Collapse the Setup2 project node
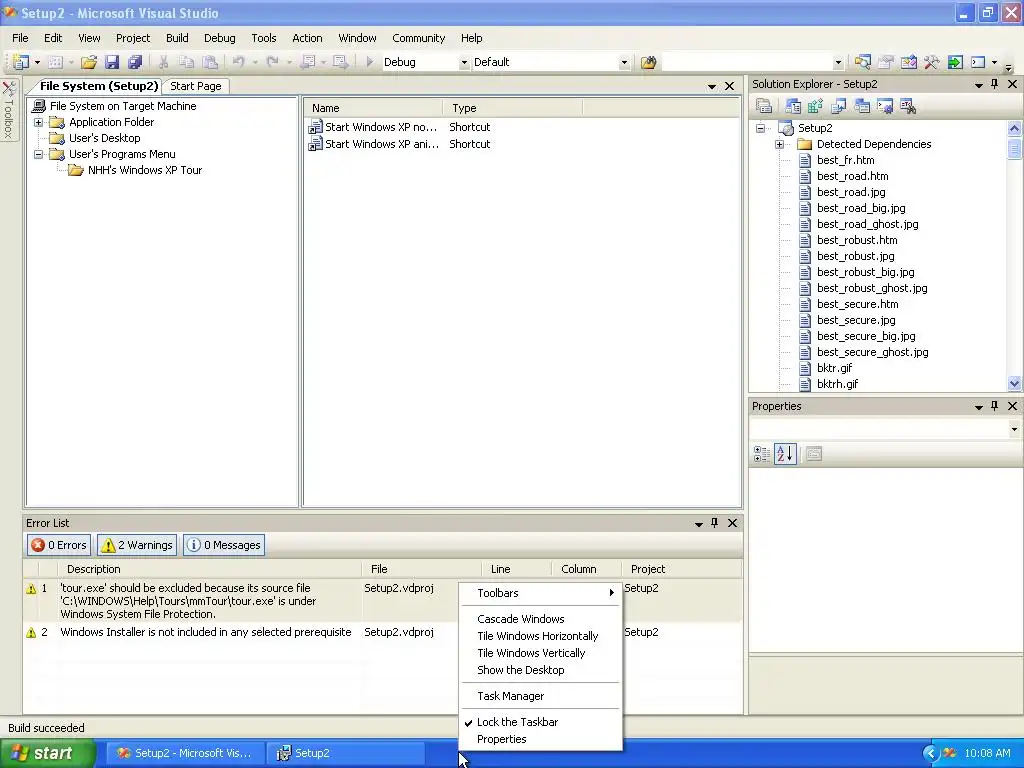Image resolution: width=1024 pixels, height=768 pixels. coord(760,128)
